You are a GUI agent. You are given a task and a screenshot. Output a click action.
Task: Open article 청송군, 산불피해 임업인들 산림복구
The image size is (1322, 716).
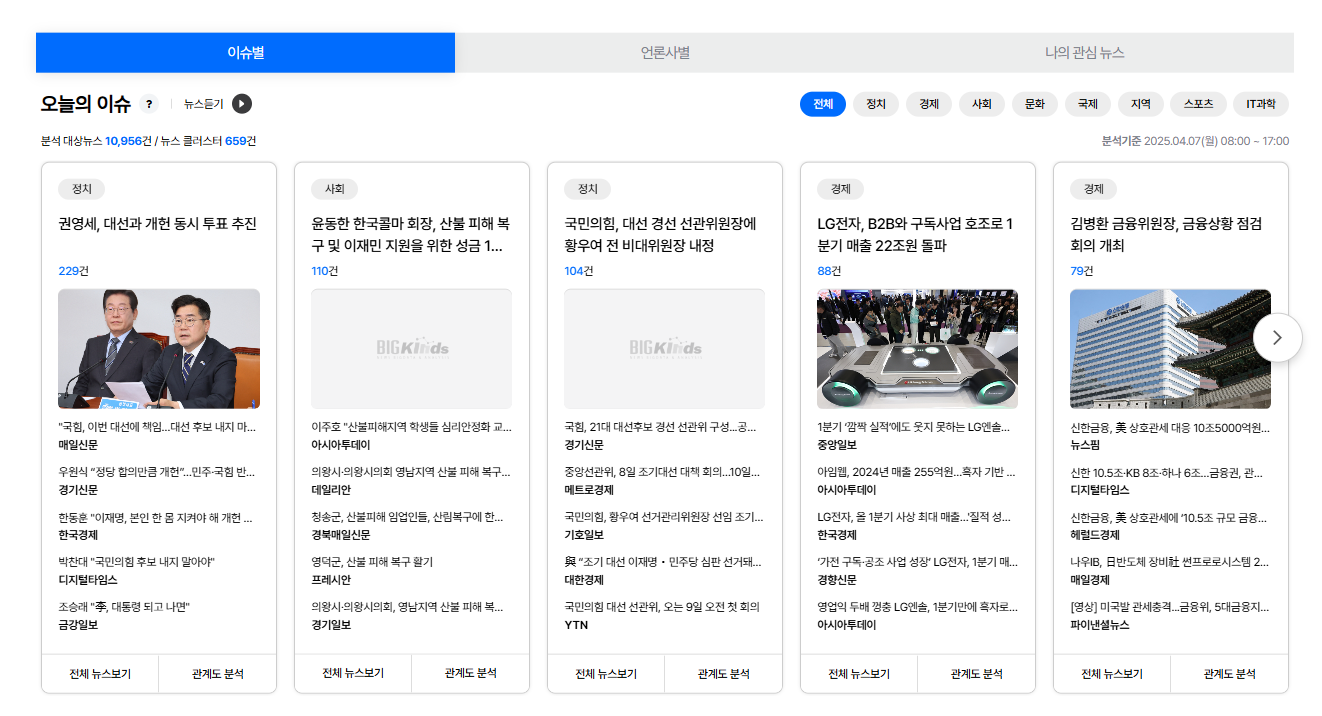click(x=408, y=517)
